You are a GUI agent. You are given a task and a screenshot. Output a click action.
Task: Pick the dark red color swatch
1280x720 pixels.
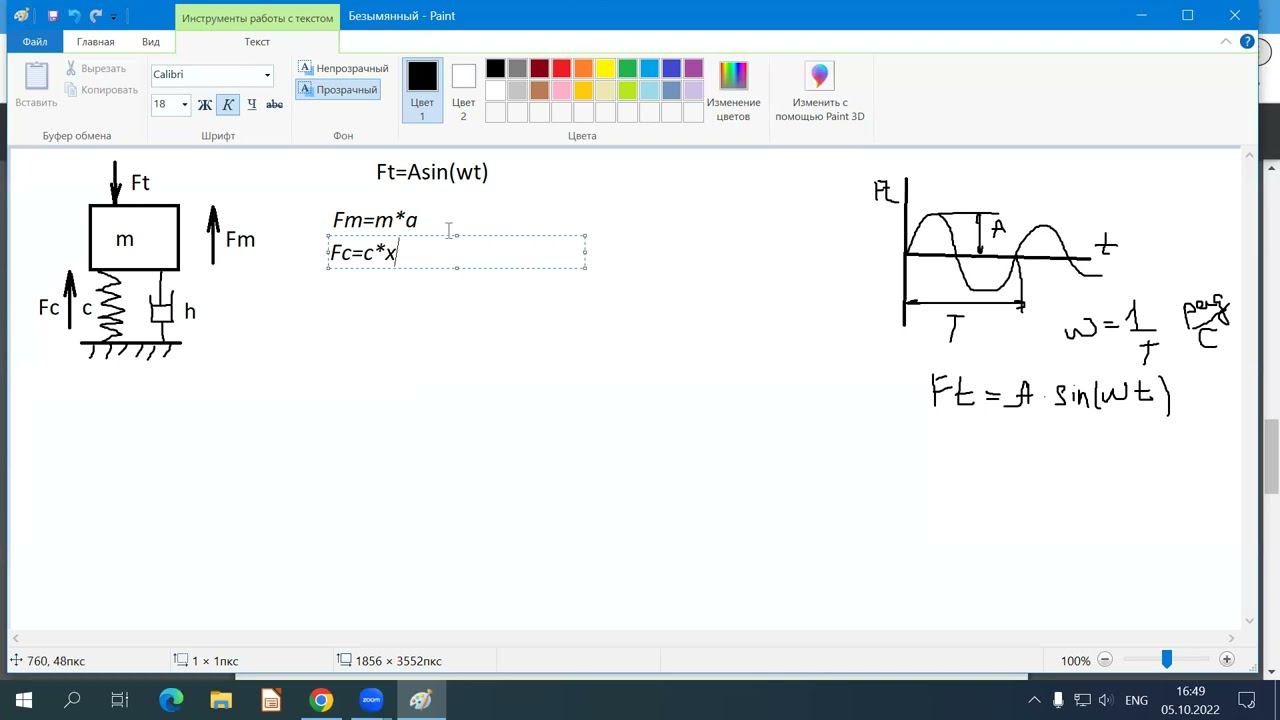coord(539,68)
